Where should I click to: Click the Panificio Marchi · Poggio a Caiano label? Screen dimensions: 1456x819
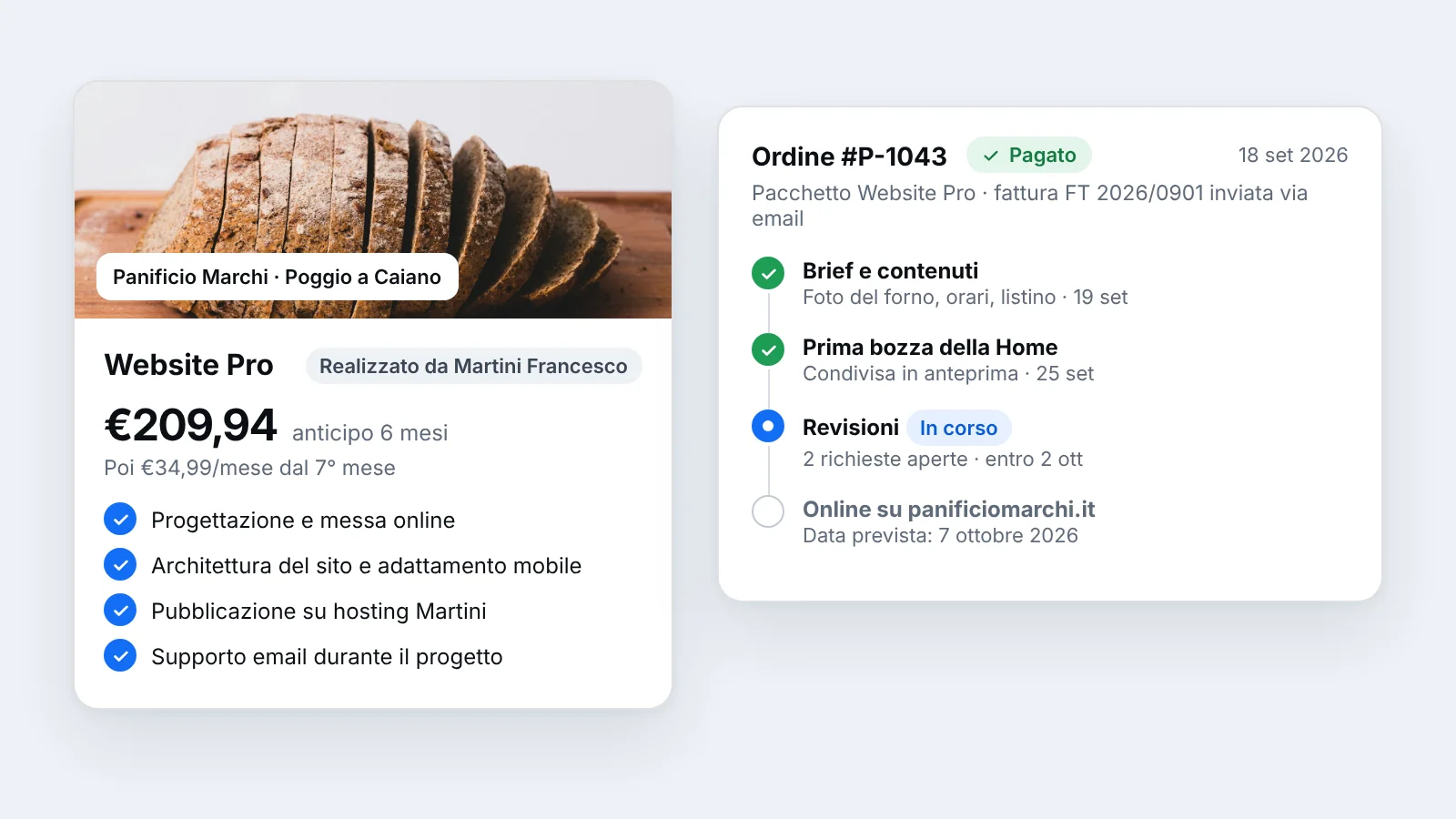click(x=277, y=277)
